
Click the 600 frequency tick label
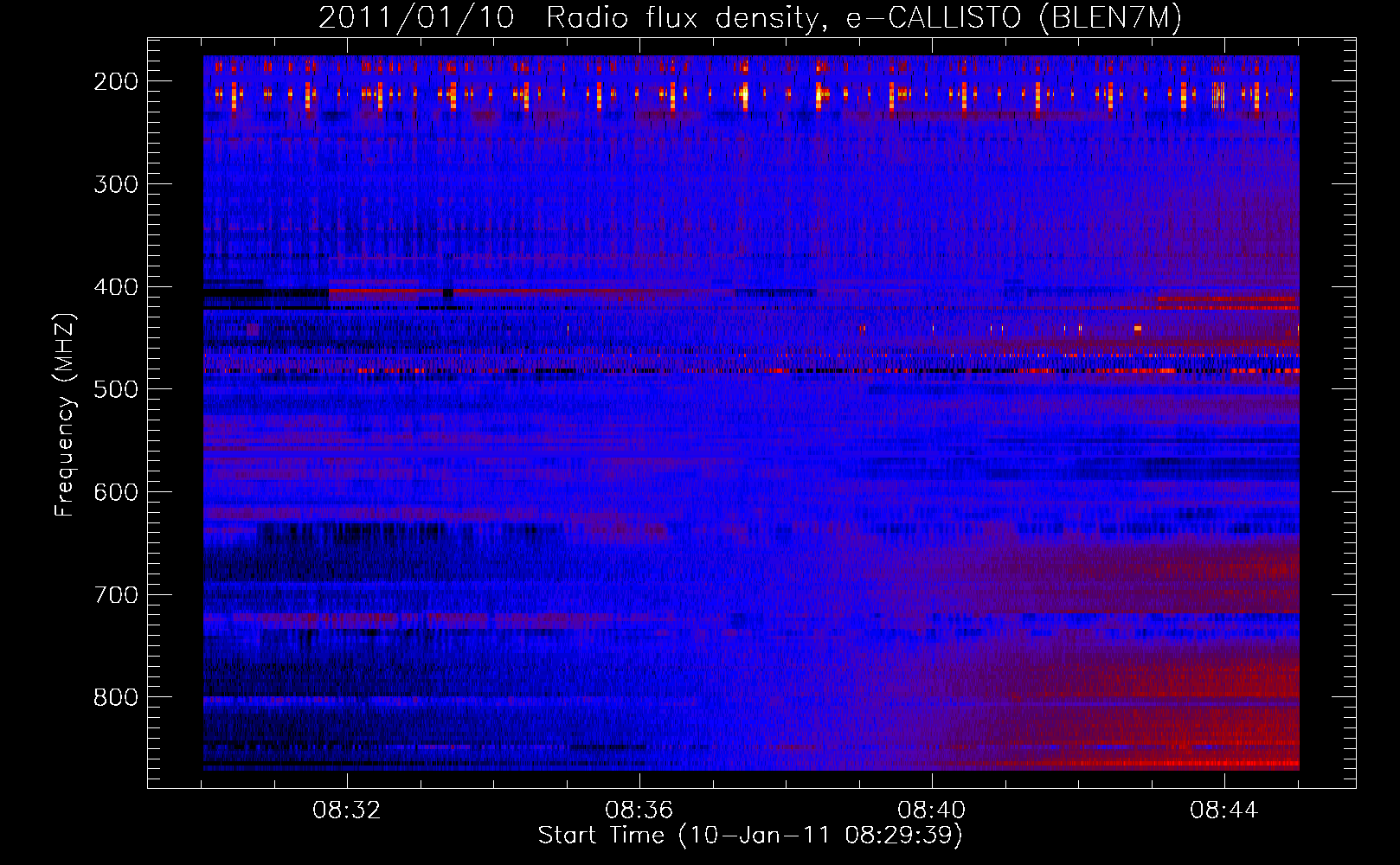(115, 492)
